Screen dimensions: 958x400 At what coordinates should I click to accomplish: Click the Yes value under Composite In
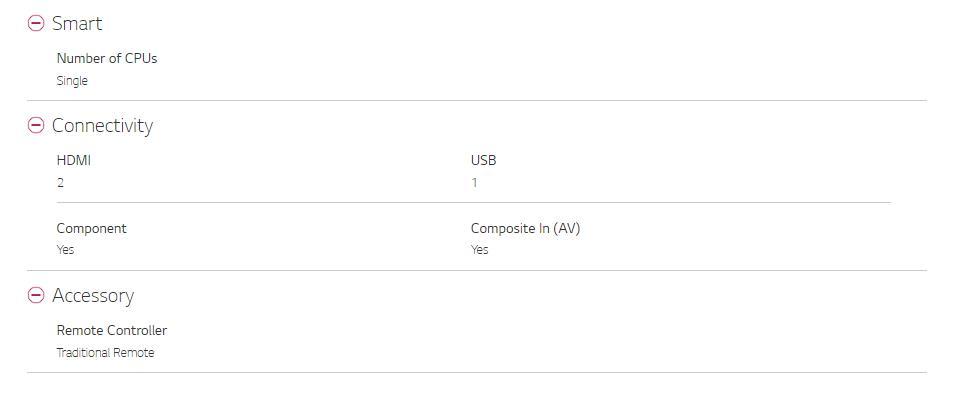point(480,250)
